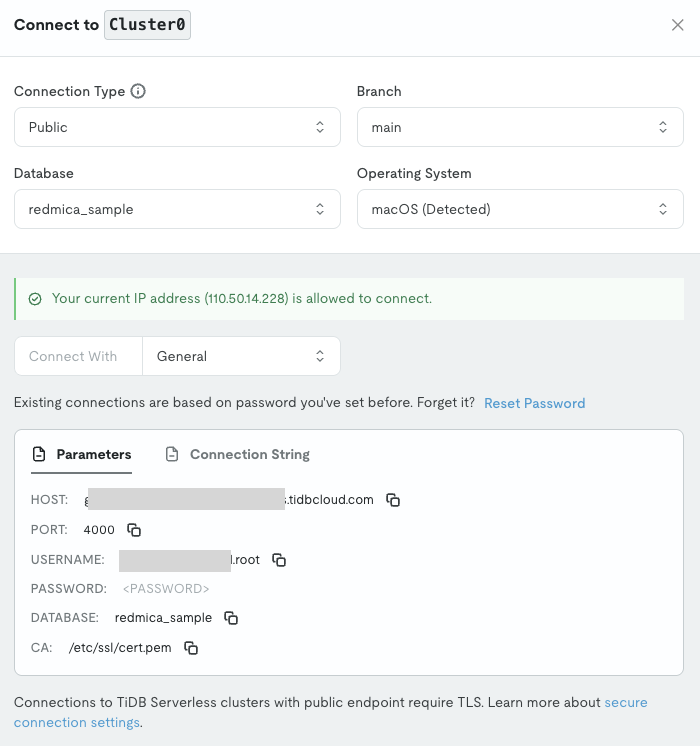
Task: Copy the DATABASE name redmica_sample
Action: [231, 618]
